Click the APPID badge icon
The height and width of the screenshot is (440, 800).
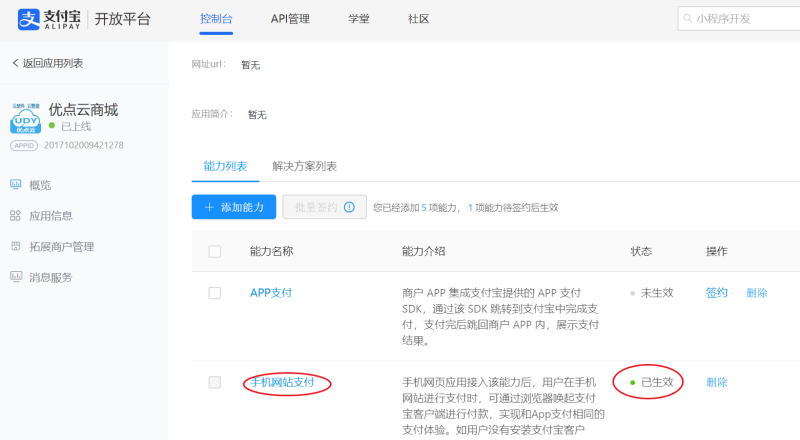coord(23,145)
